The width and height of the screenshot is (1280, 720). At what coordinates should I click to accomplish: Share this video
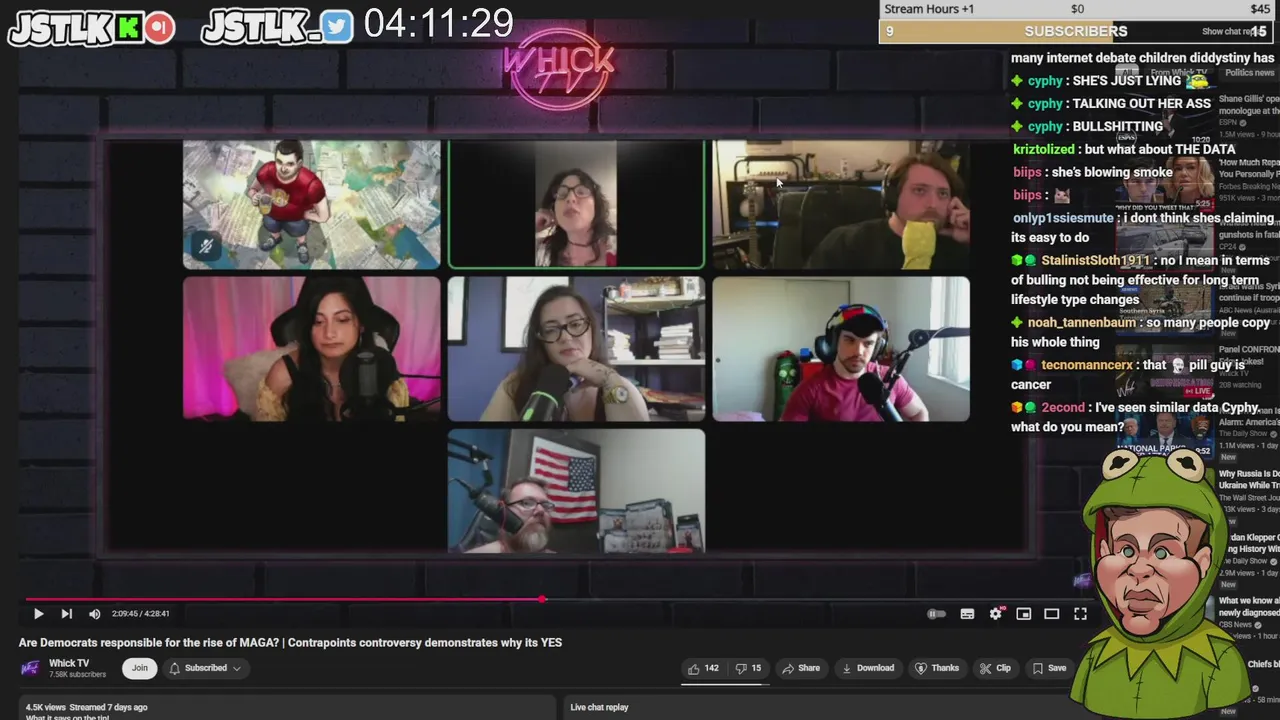pyautogui.click(x=801, y=668)
